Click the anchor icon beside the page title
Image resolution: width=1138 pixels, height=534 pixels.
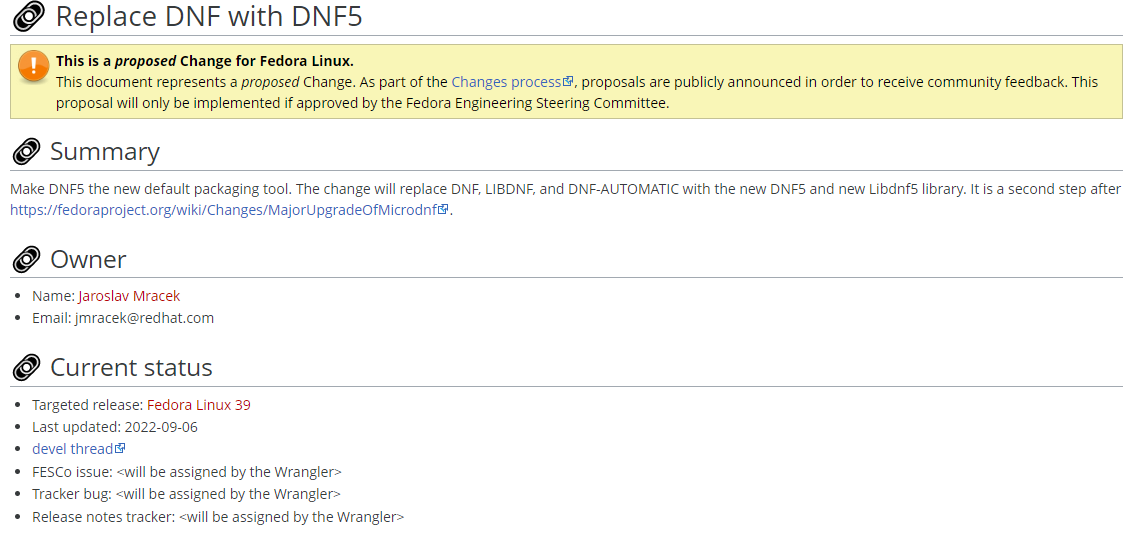(x=27, y=16)
